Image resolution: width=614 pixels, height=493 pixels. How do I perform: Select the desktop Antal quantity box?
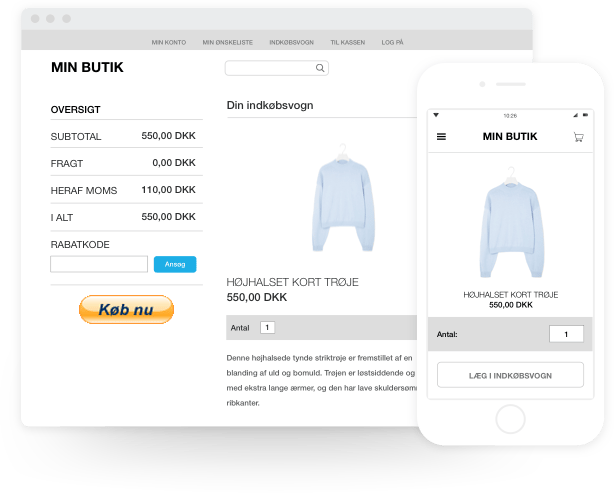pos(267,327)
